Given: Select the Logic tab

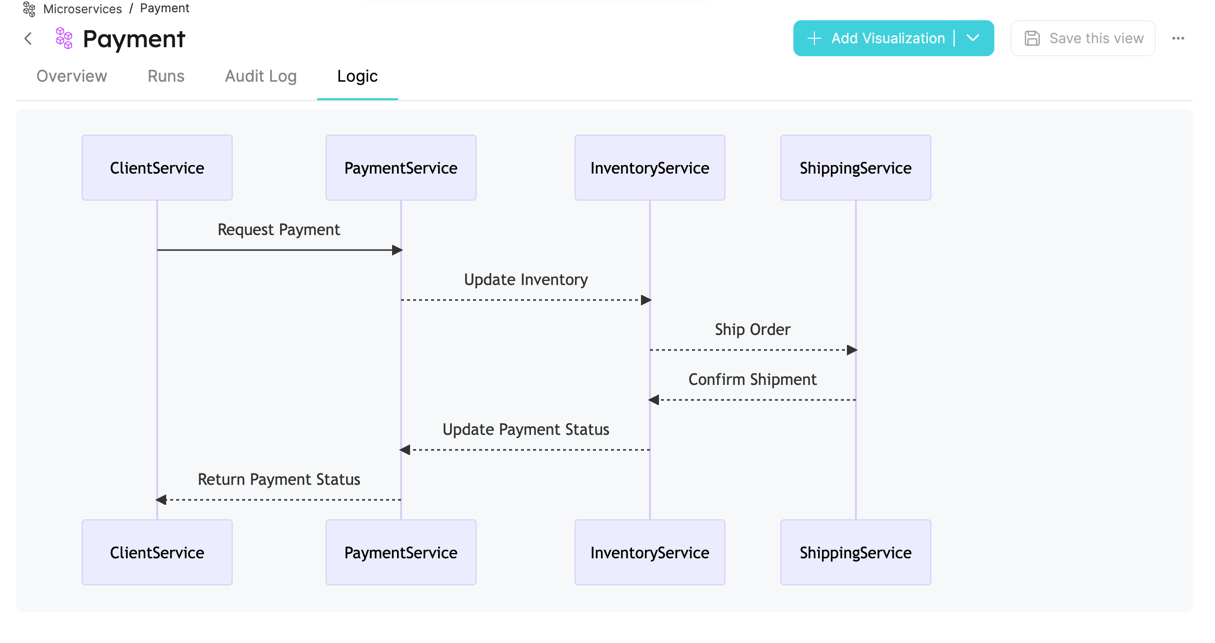Looking at the screenshot, I should click(357, 76).
